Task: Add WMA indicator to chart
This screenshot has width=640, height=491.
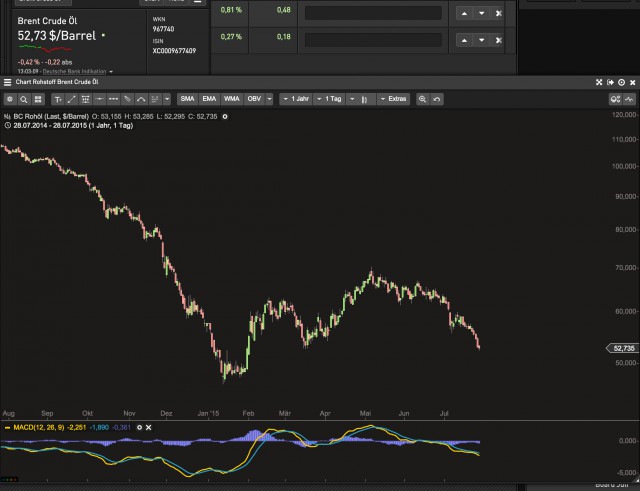Action: click(x=231, y=99)
